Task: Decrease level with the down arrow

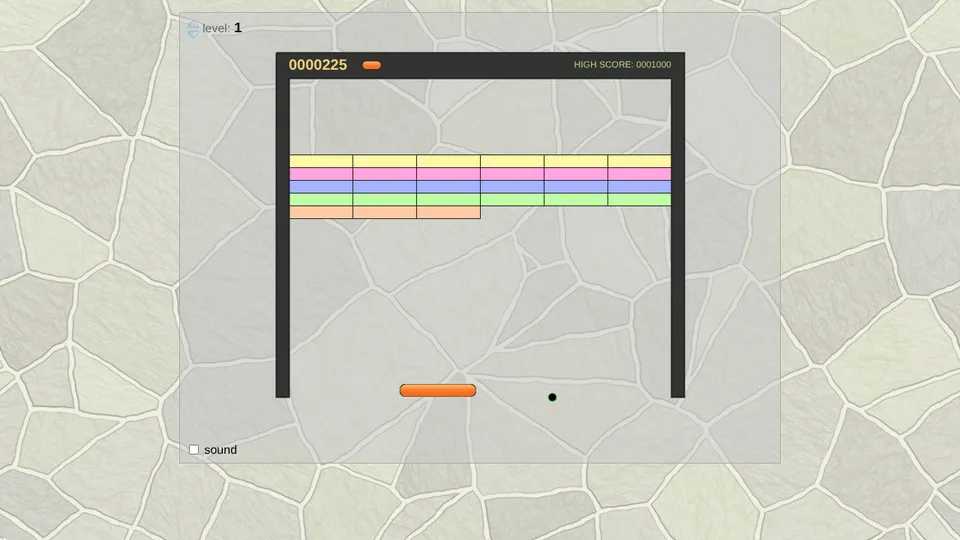Action: click(193, 33)
